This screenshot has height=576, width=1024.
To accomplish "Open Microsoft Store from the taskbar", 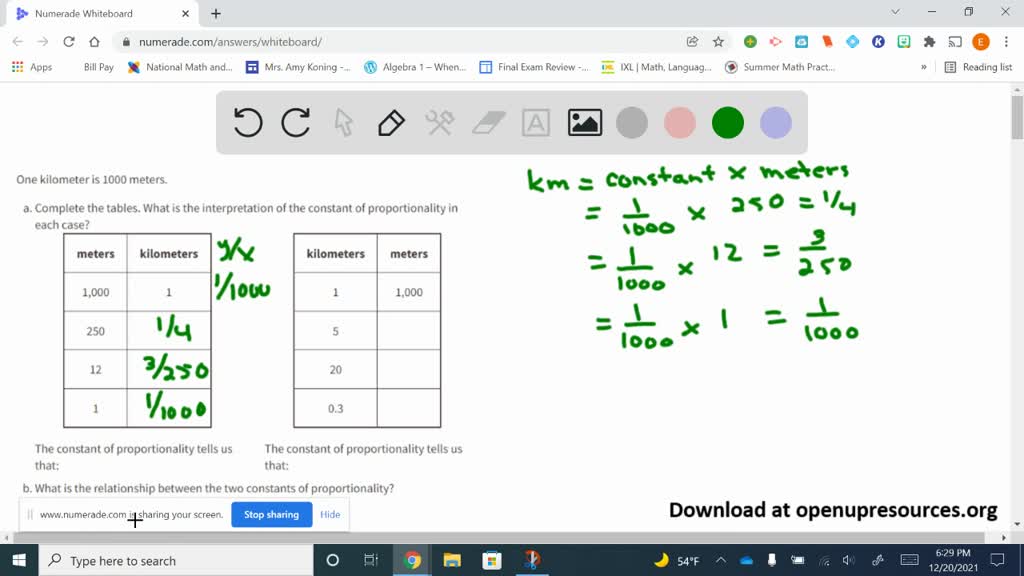I will tap(492, 560).
